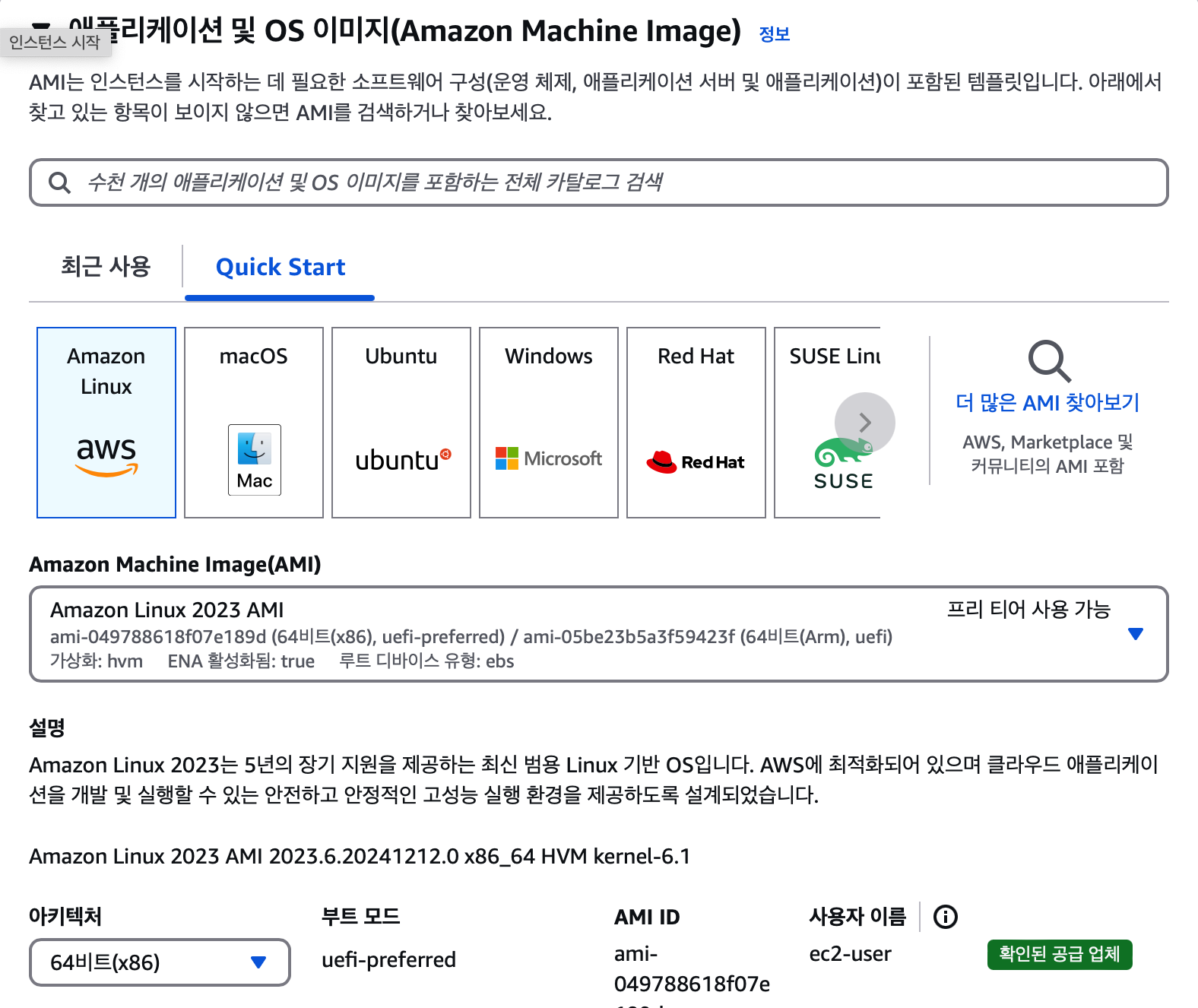The image size is (1198, 1008).
Task: Click the blue arrow of the AMI selector
Action: click(1136, 634)
